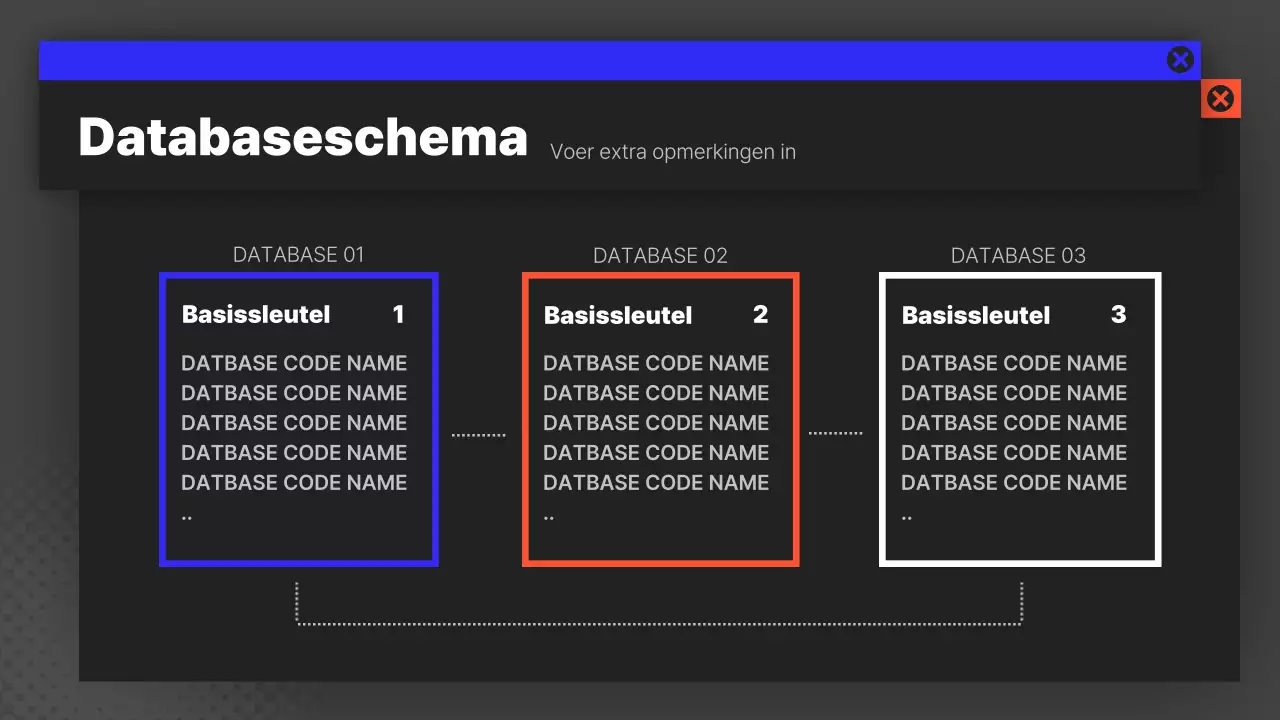
Task: Select the Basissleutel 3 key header
Action: click(975, 315)
